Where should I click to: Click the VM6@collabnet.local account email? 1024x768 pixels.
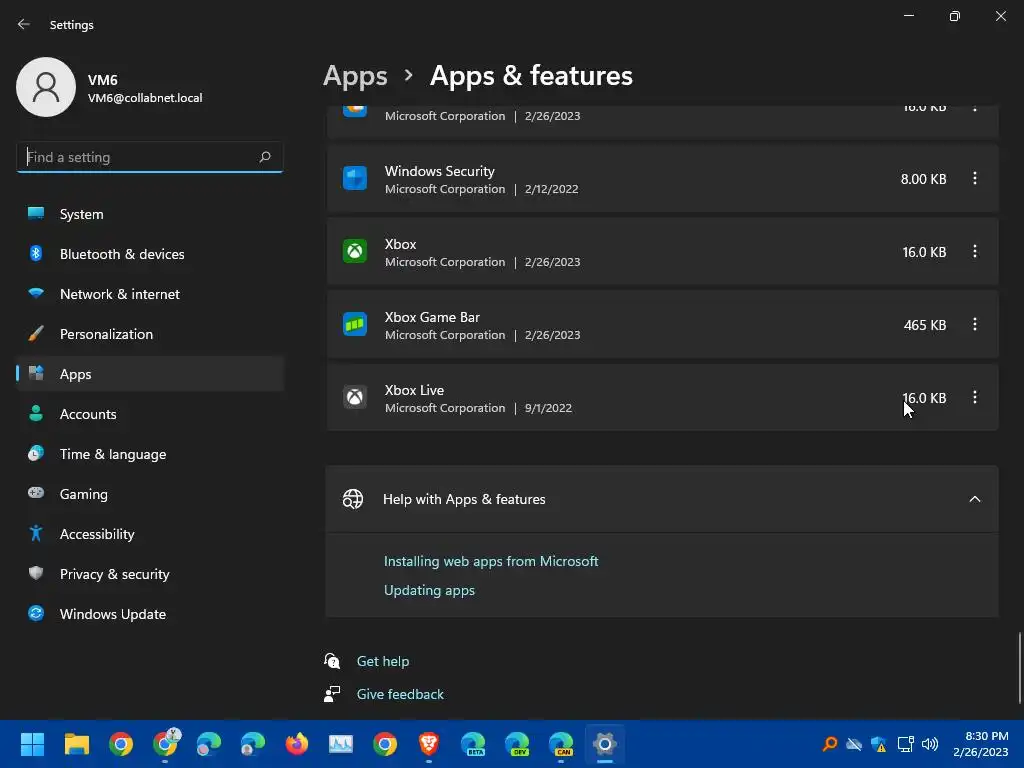pyautogui.click(x=145, y=98)
